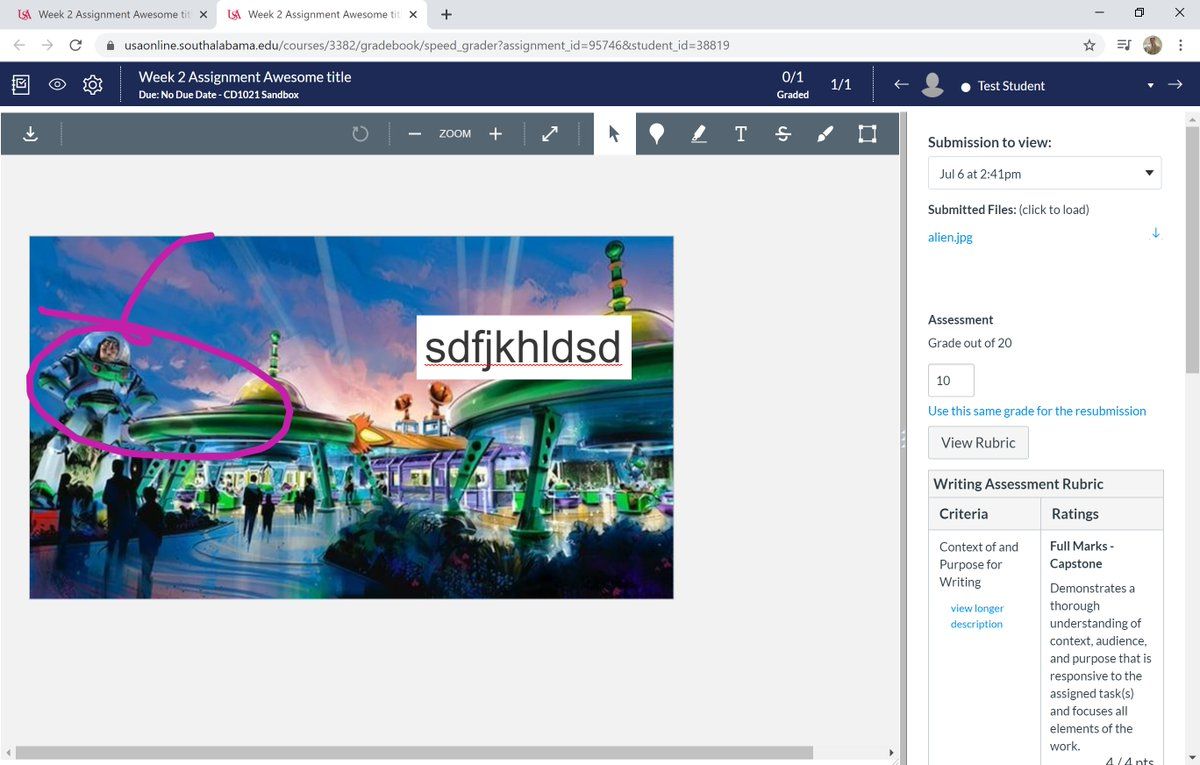Go to next student arrow
This screenshot has width=1200, height=765.
(1175, 85)
